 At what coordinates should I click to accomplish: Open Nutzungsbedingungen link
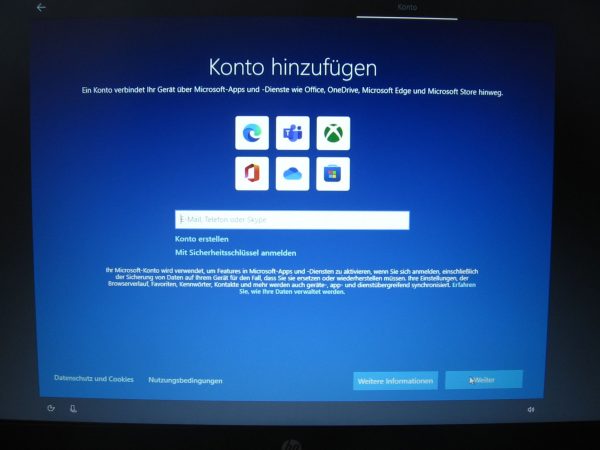pos(185,380)
